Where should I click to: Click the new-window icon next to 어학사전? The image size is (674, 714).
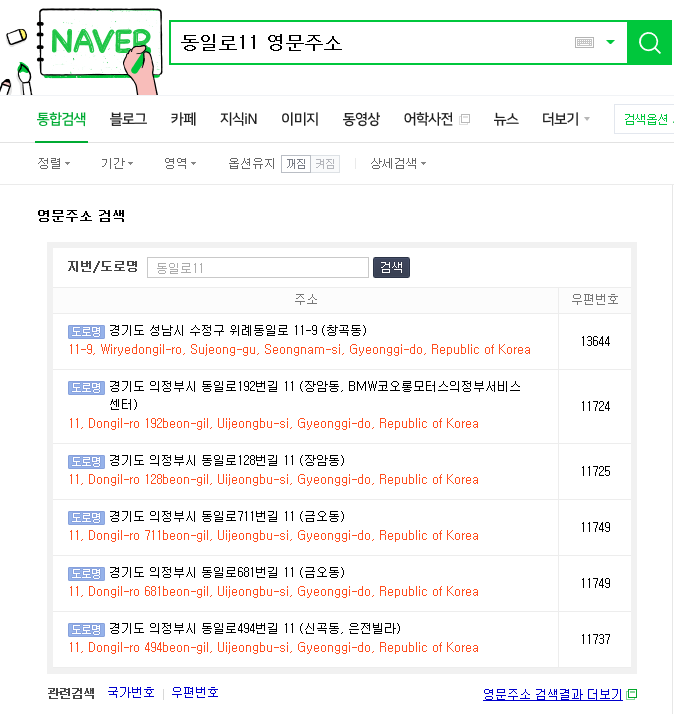[x=465, y=119]
